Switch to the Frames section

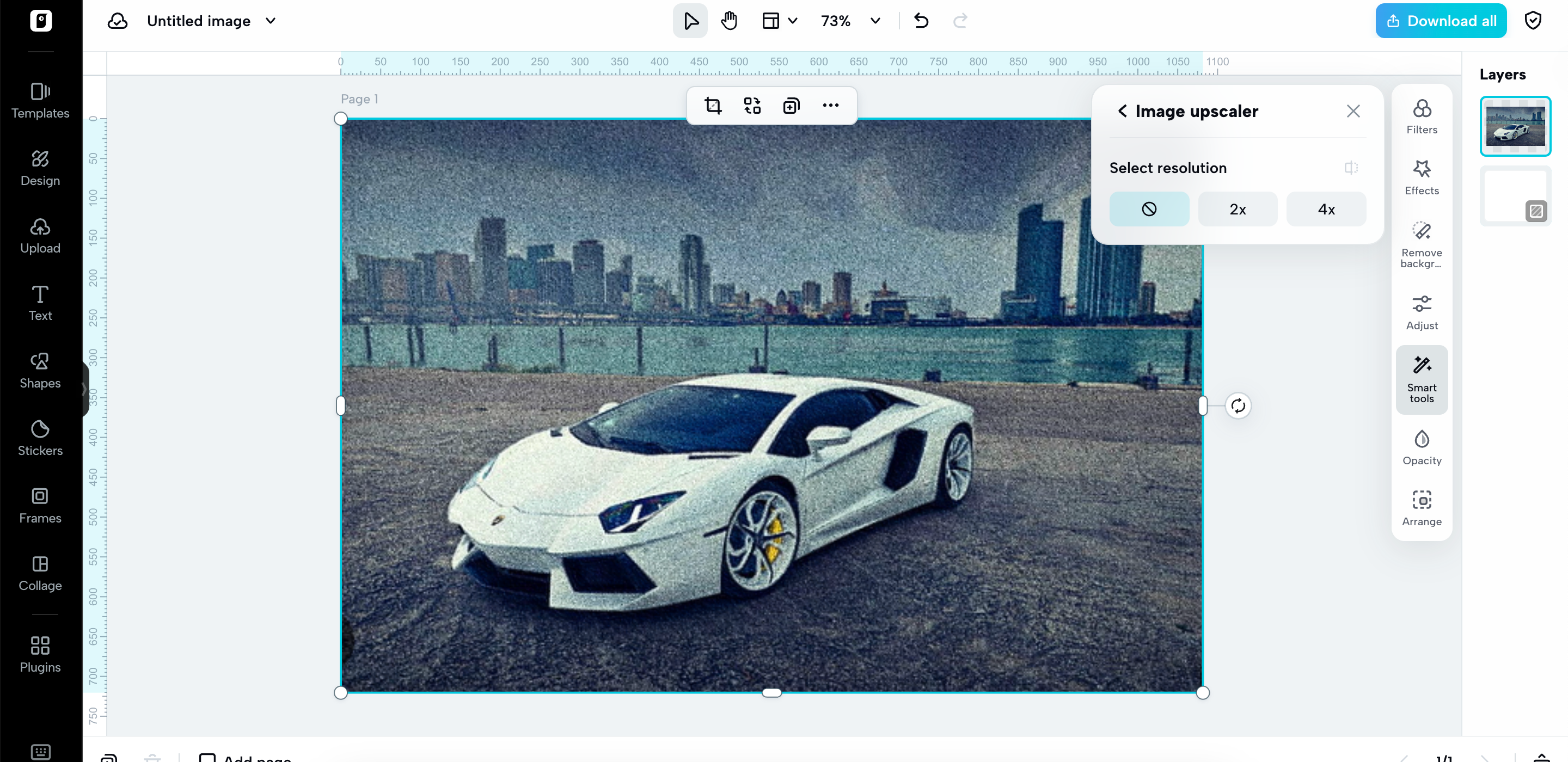(x=40, y=505)
